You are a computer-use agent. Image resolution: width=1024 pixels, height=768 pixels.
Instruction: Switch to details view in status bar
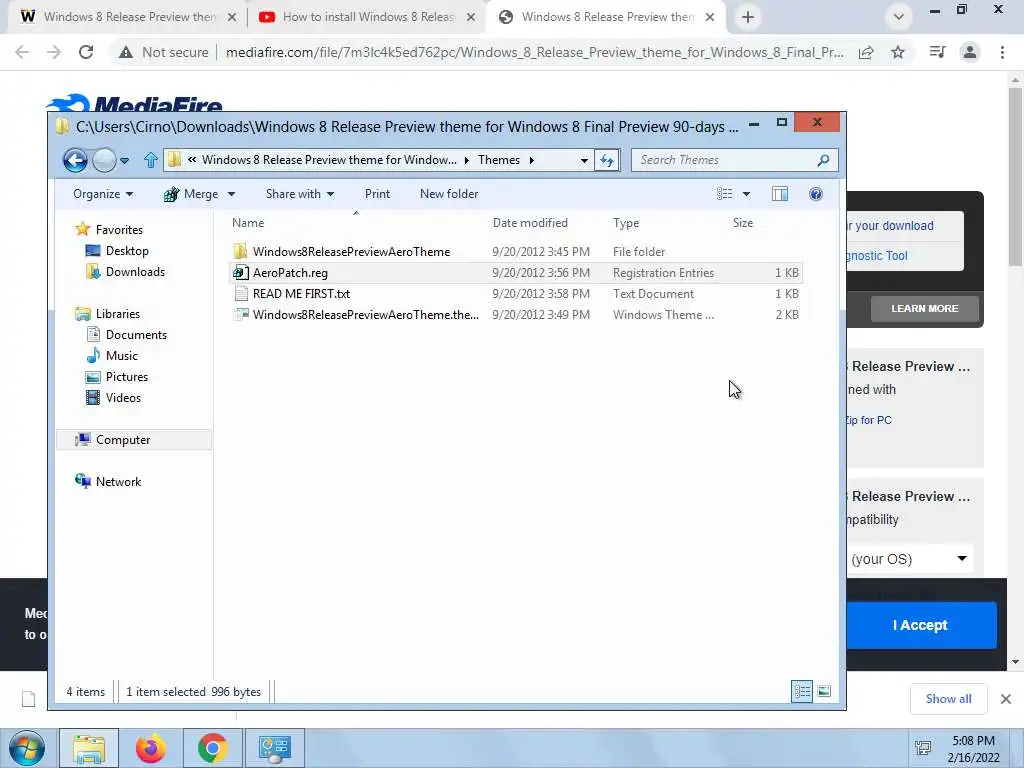pyautogui.click(x=802, y=692)
